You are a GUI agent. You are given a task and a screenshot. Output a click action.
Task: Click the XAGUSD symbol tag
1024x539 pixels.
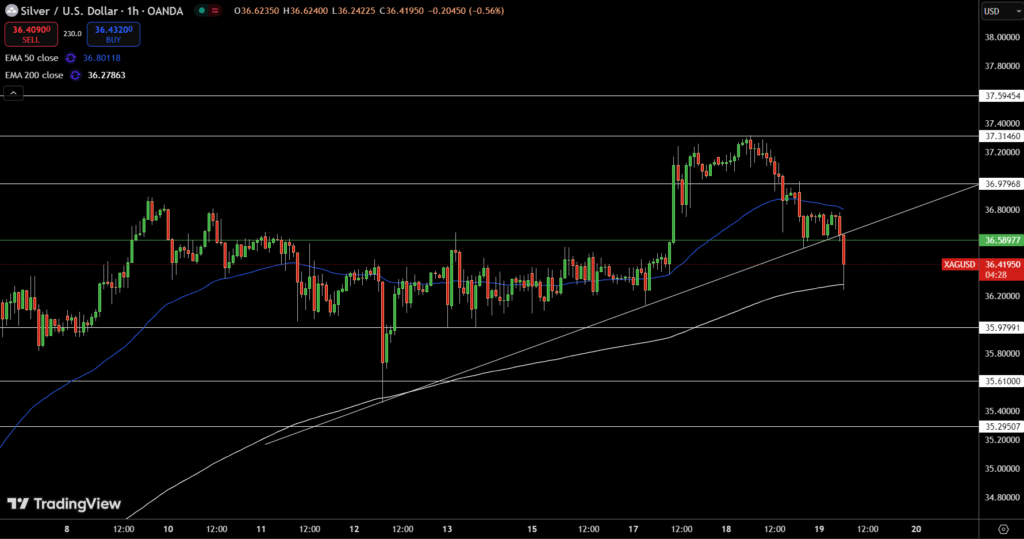[959, 265]
